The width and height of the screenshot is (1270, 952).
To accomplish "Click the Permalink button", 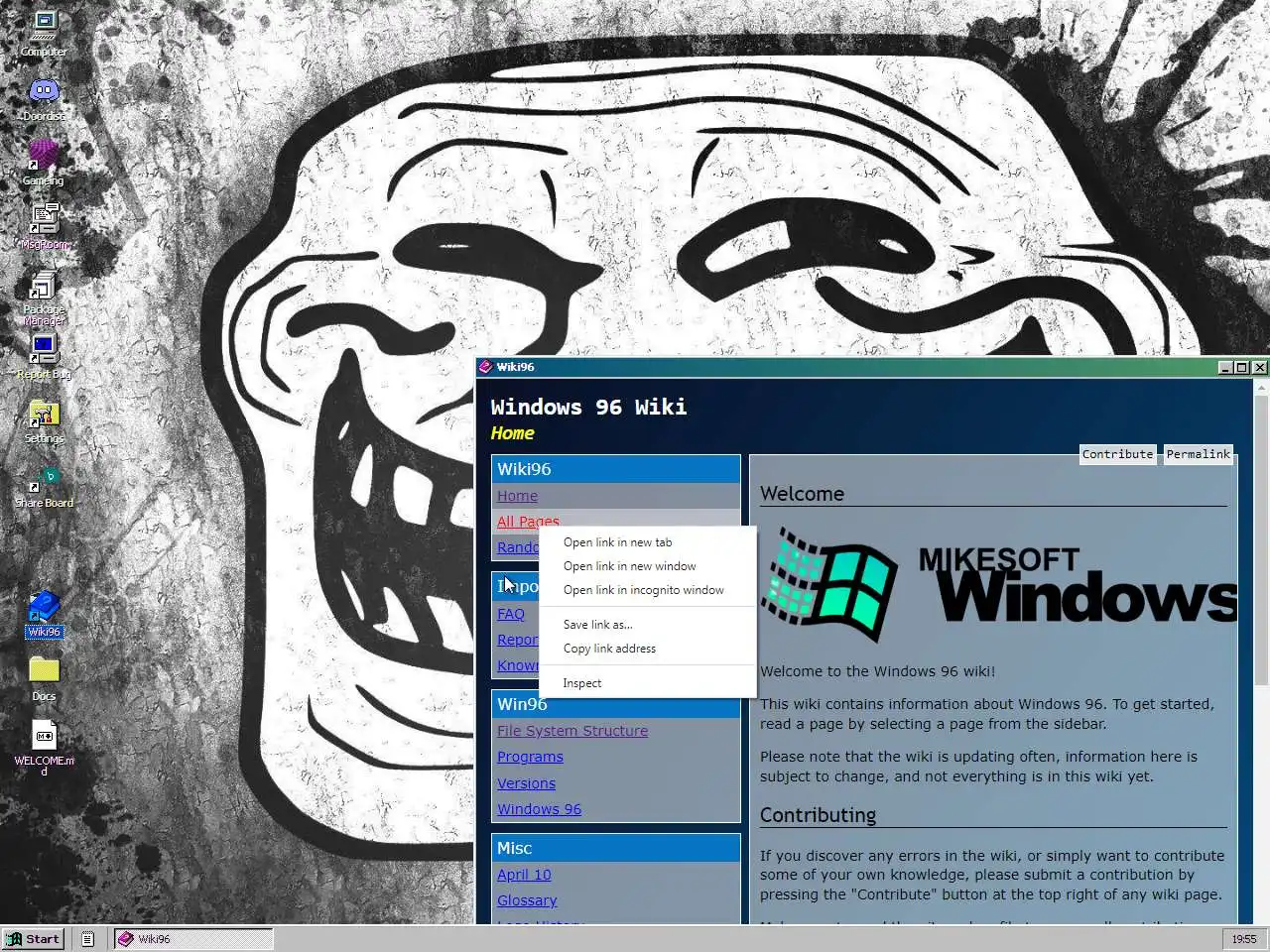I will coord(1198,454).
